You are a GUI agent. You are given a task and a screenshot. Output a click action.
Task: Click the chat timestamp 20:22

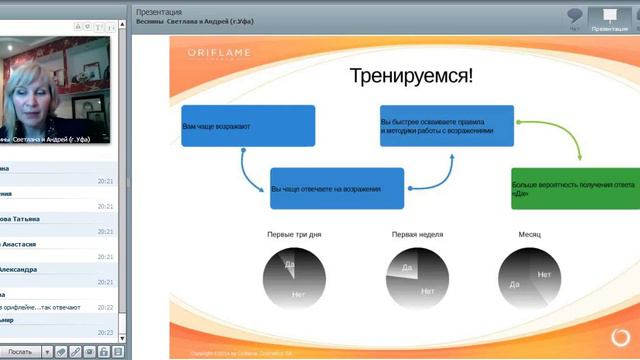pos(105,307)
